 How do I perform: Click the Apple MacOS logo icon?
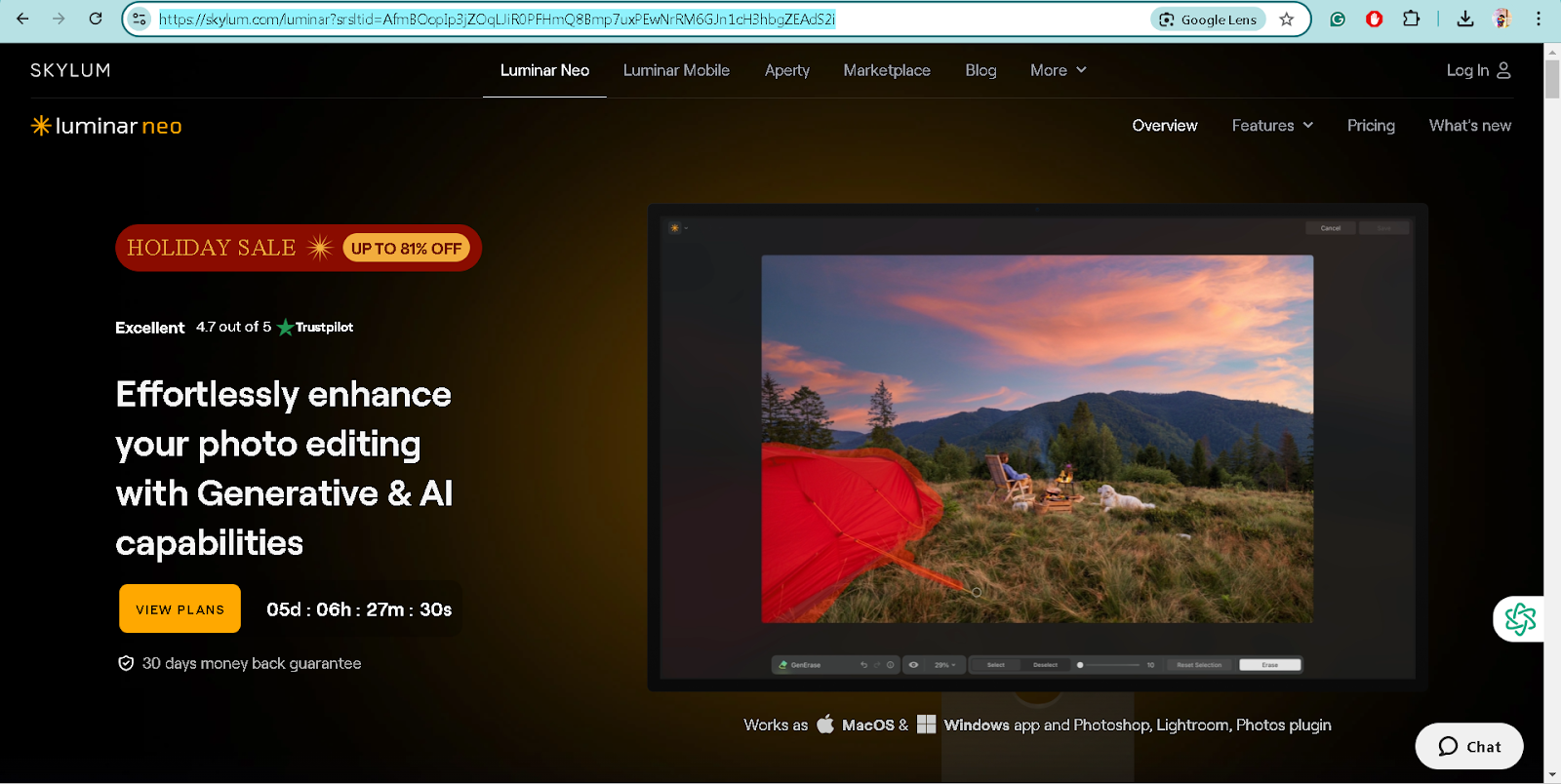pyautogui.click(x=825, y=724)
